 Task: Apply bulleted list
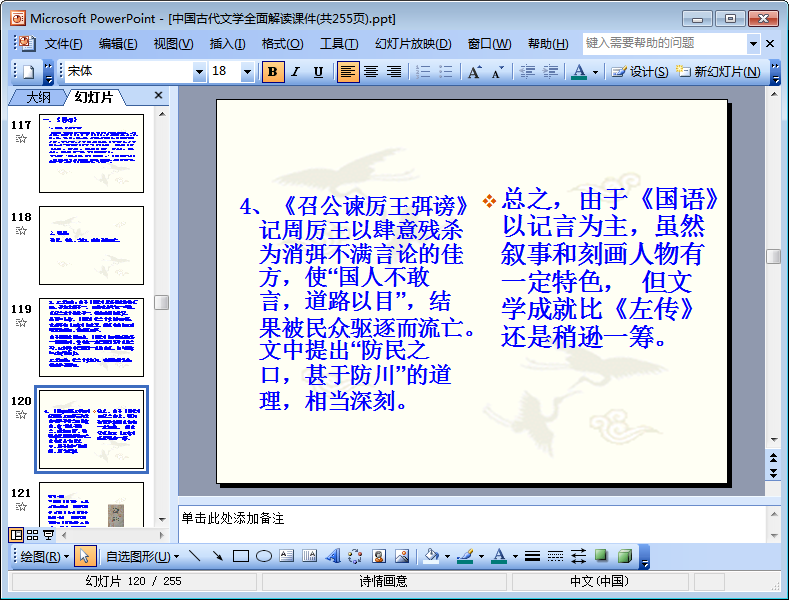(446, 72)
